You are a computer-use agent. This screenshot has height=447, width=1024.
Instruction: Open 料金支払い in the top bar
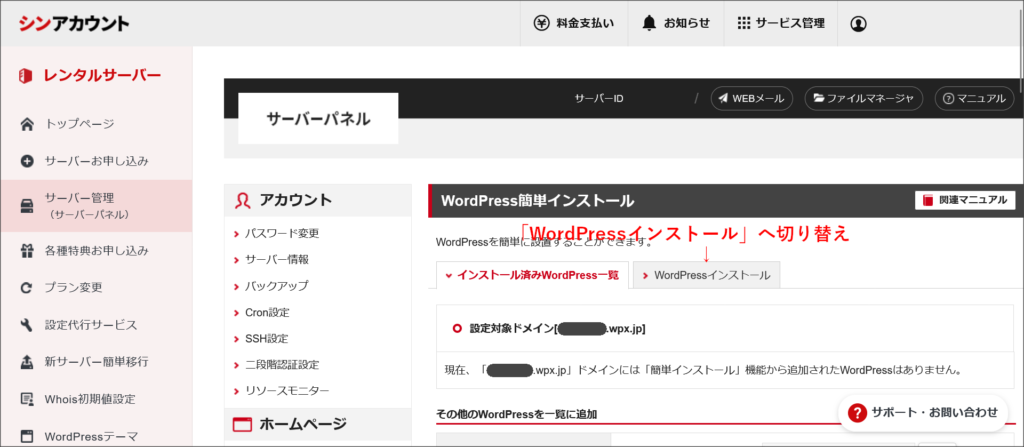[x=574, y=24]
